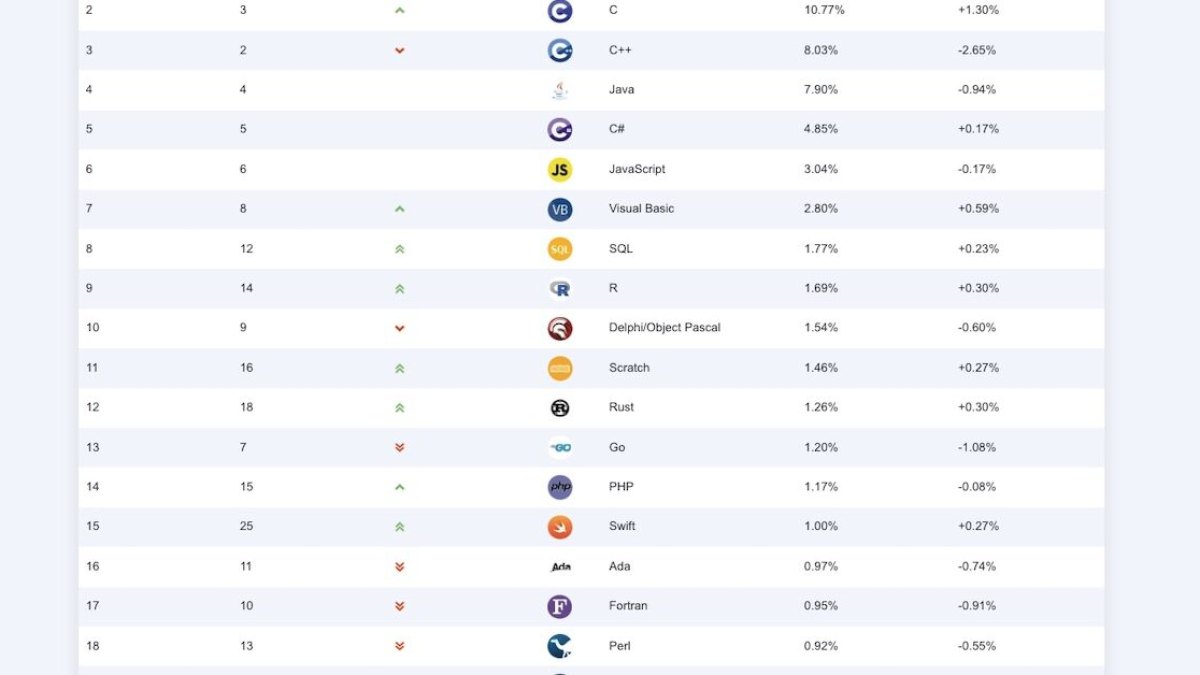The image size is (1200, 675).
Task: Click the Perl language name
Action: click(620, 646)
